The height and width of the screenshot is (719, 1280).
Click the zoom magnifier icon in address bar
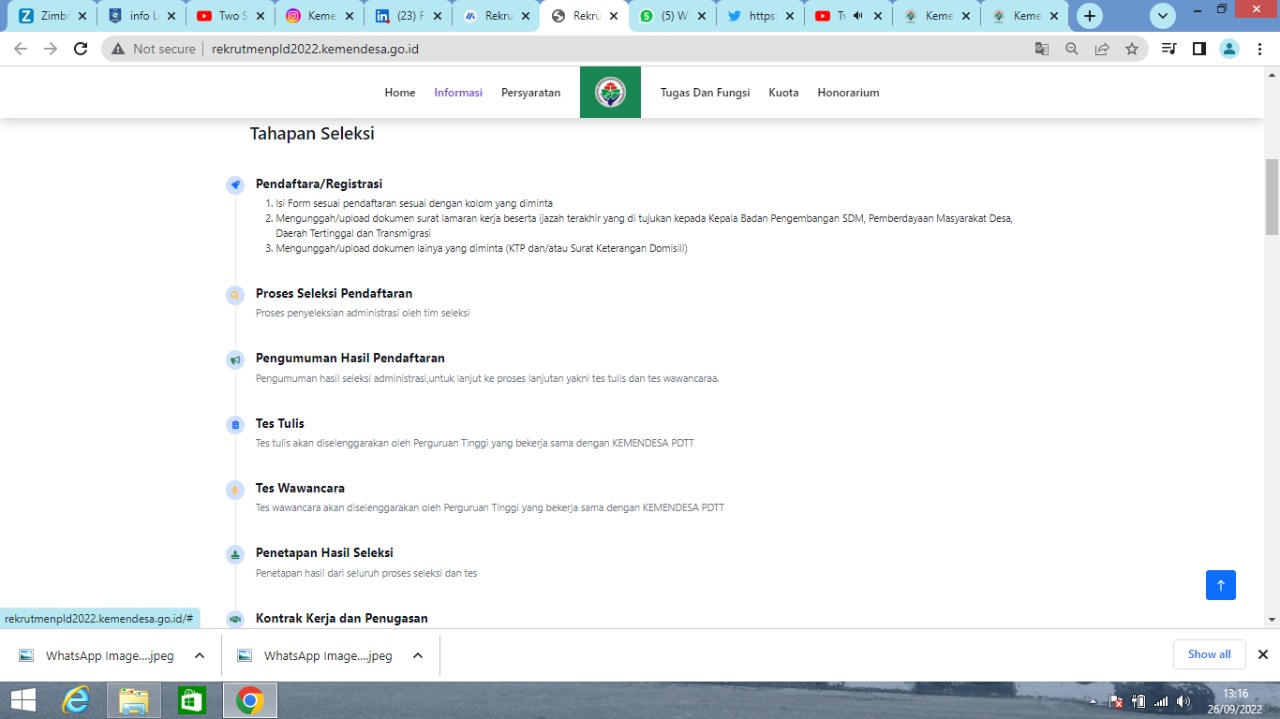click(x=1072, y=49)
